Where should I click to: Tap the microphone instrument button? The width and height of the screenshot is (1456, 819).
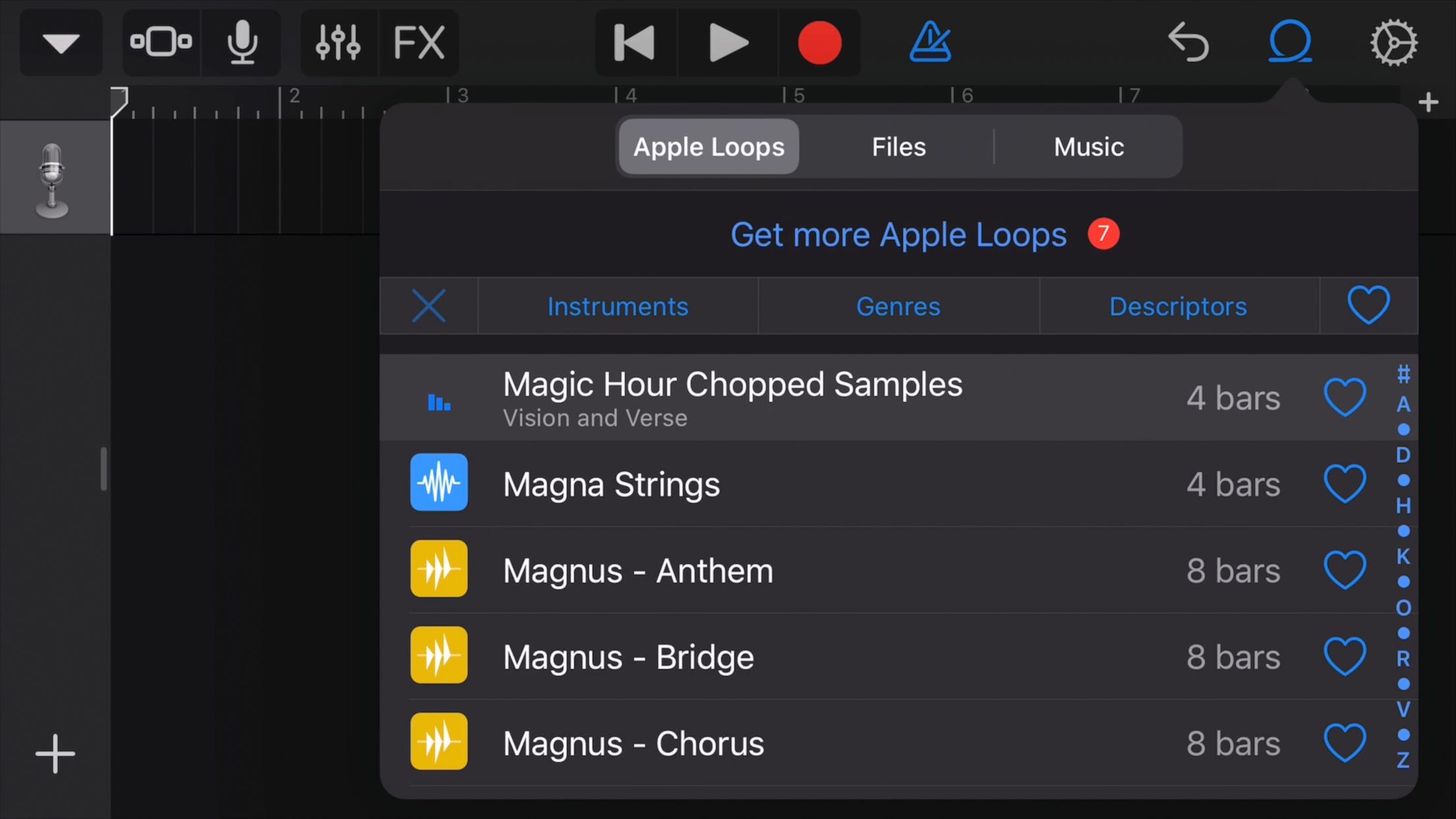pos(241,42)
